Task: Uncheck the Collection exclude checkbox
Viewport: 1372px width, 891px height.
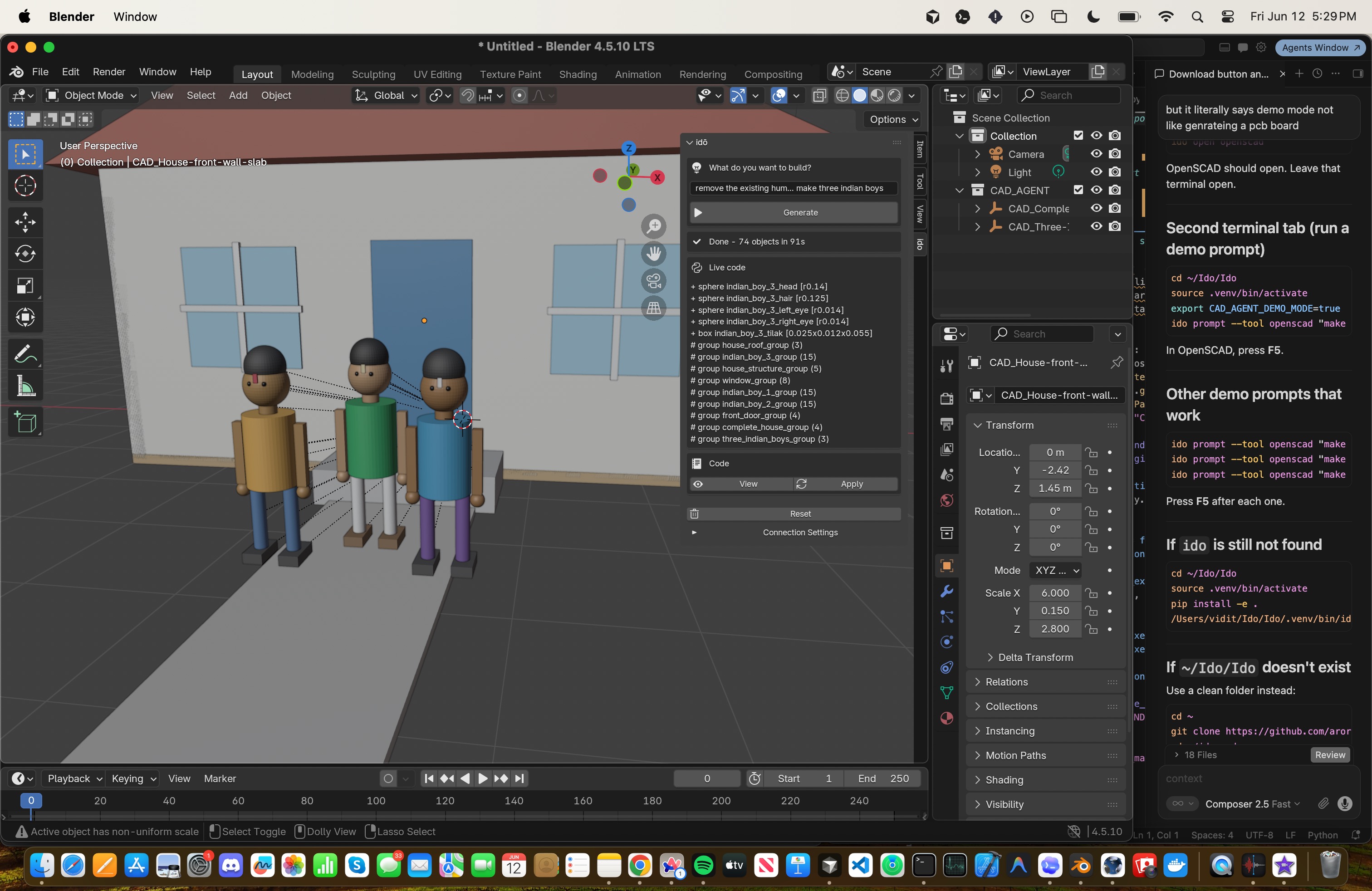Action: point(1078,136)
